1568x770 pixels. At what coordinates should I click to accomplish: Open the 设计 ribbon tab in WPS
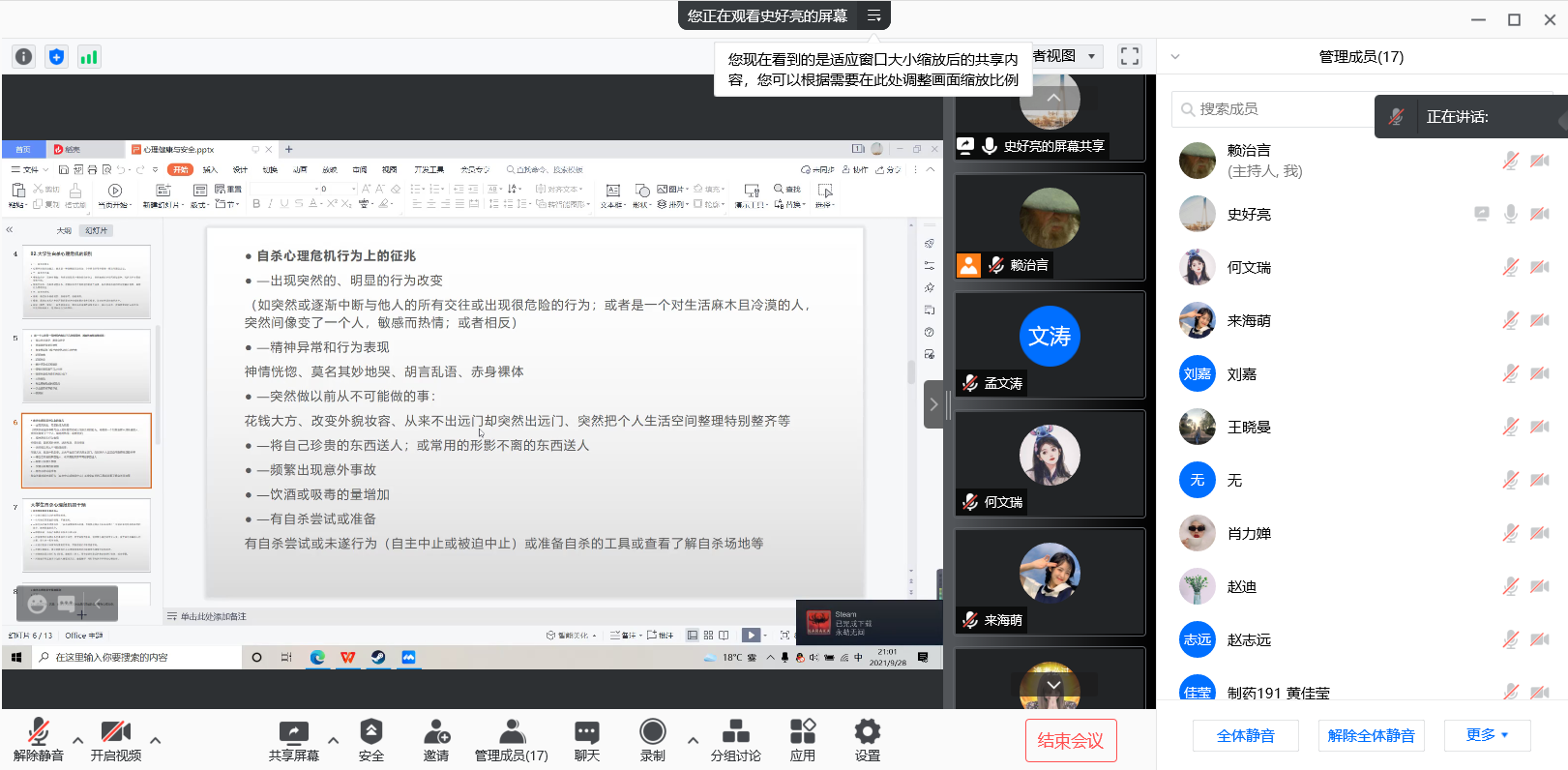tap(240, 169)
